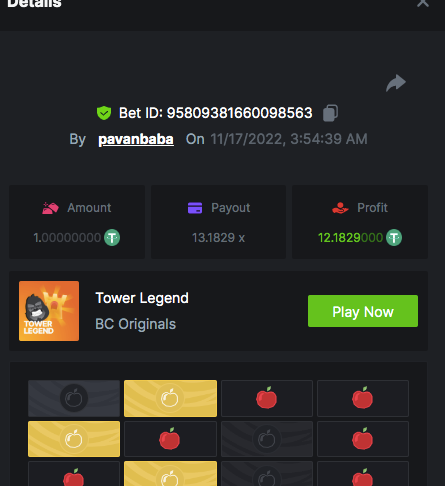Click the Play Now button

(363, 311)
